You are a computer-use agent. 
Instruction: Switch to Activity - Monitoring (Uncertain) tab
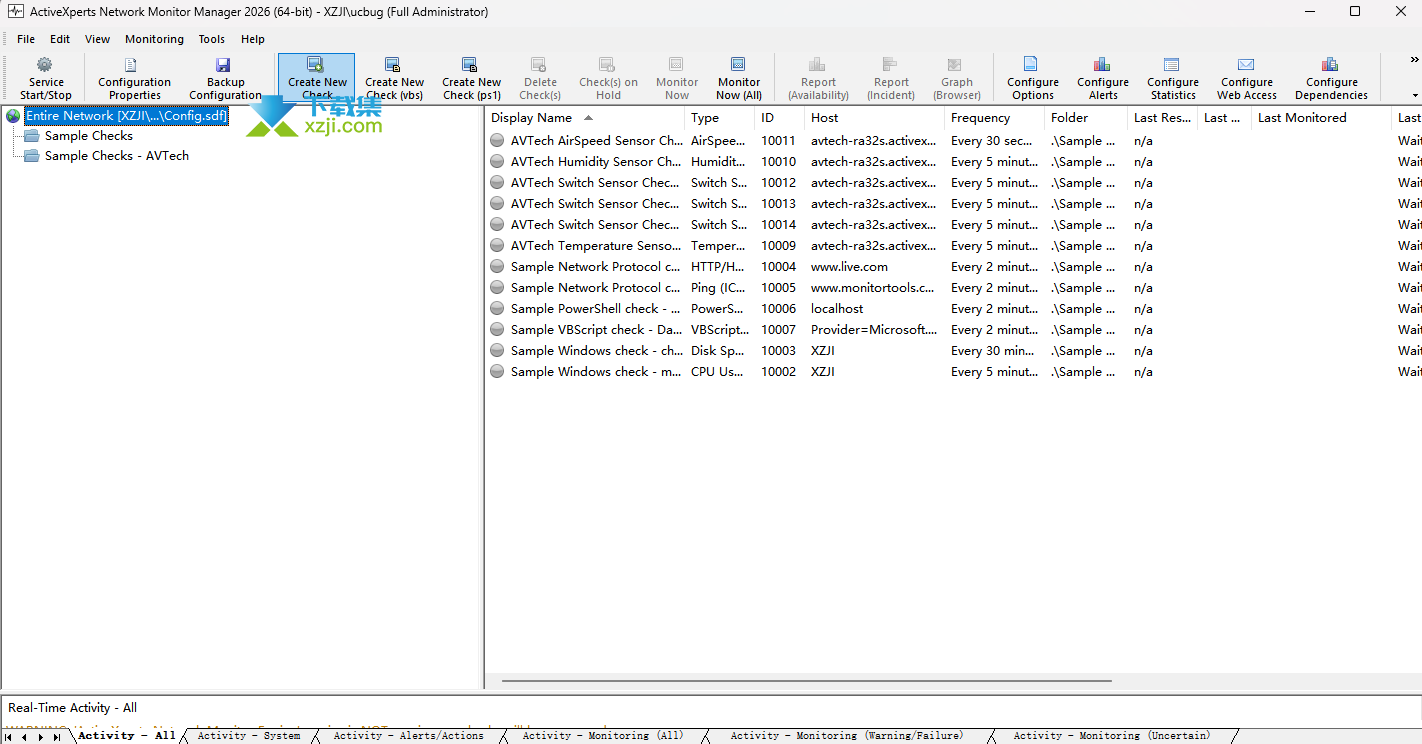coord(1111,736)
